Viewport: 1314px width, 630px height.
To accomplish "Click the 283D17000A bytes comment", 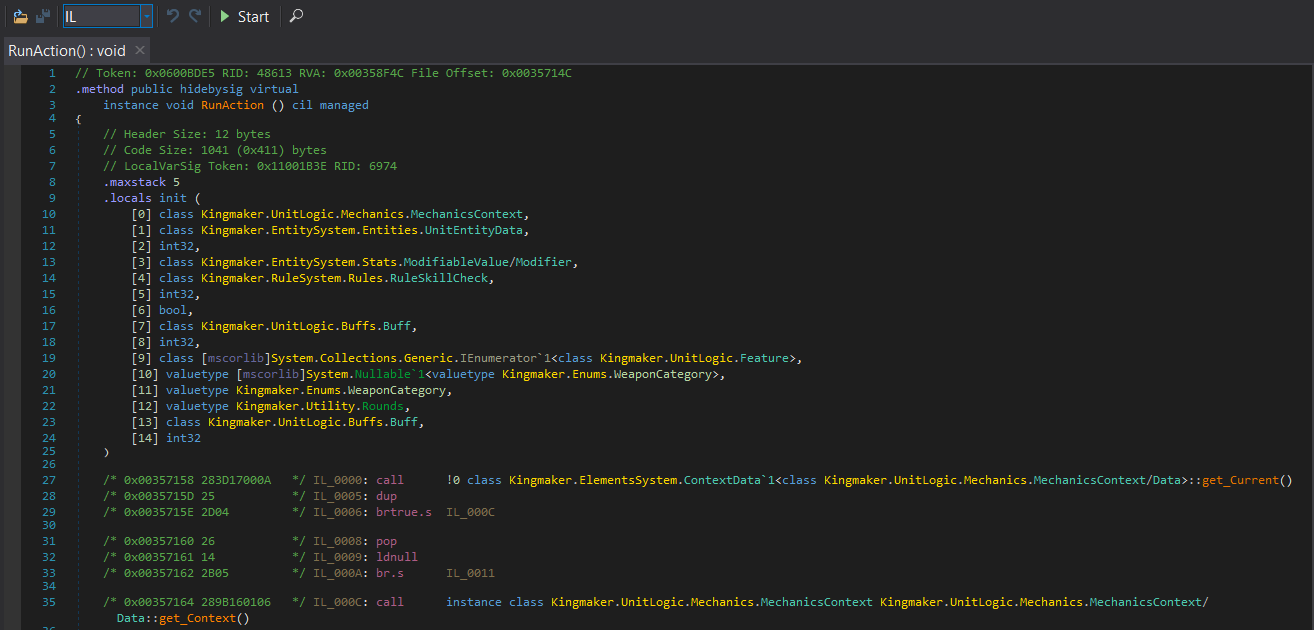I will pyautogui.click(x=236, y=480).
